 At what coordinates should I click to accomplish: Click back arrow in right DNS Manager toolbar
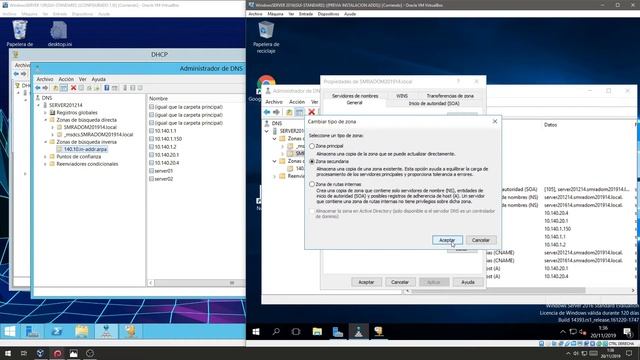pyautogui.click(x=267, y=112)
